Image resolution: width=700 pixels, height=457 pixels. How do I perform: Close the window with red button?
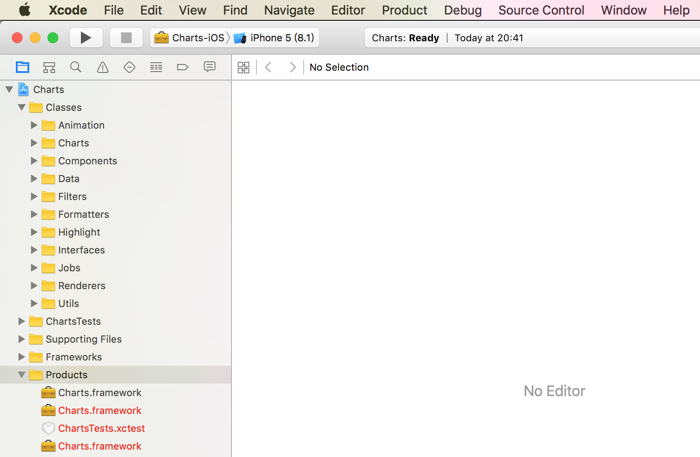pyautogui.click(x=17, y=38)
